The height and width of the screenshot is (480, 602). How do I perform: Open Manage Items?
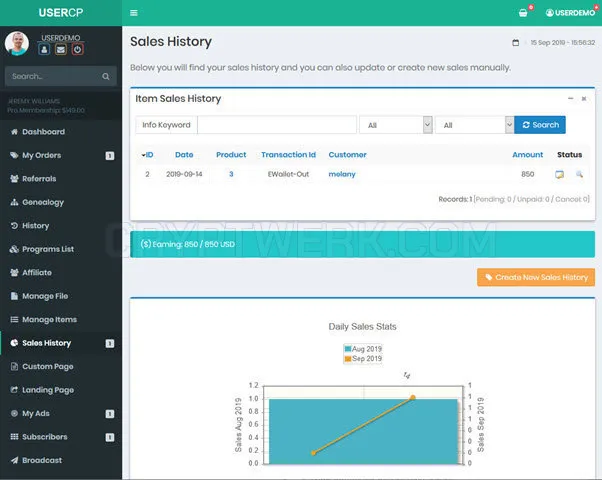pos(50,319)
